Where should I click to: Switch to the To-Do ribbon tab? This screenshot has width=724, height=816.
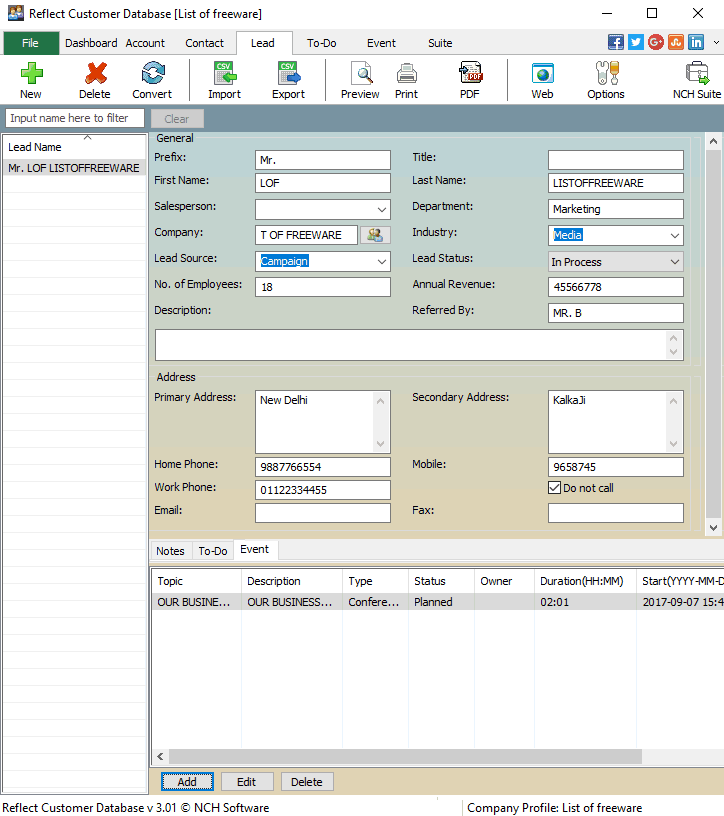point(322,43)
